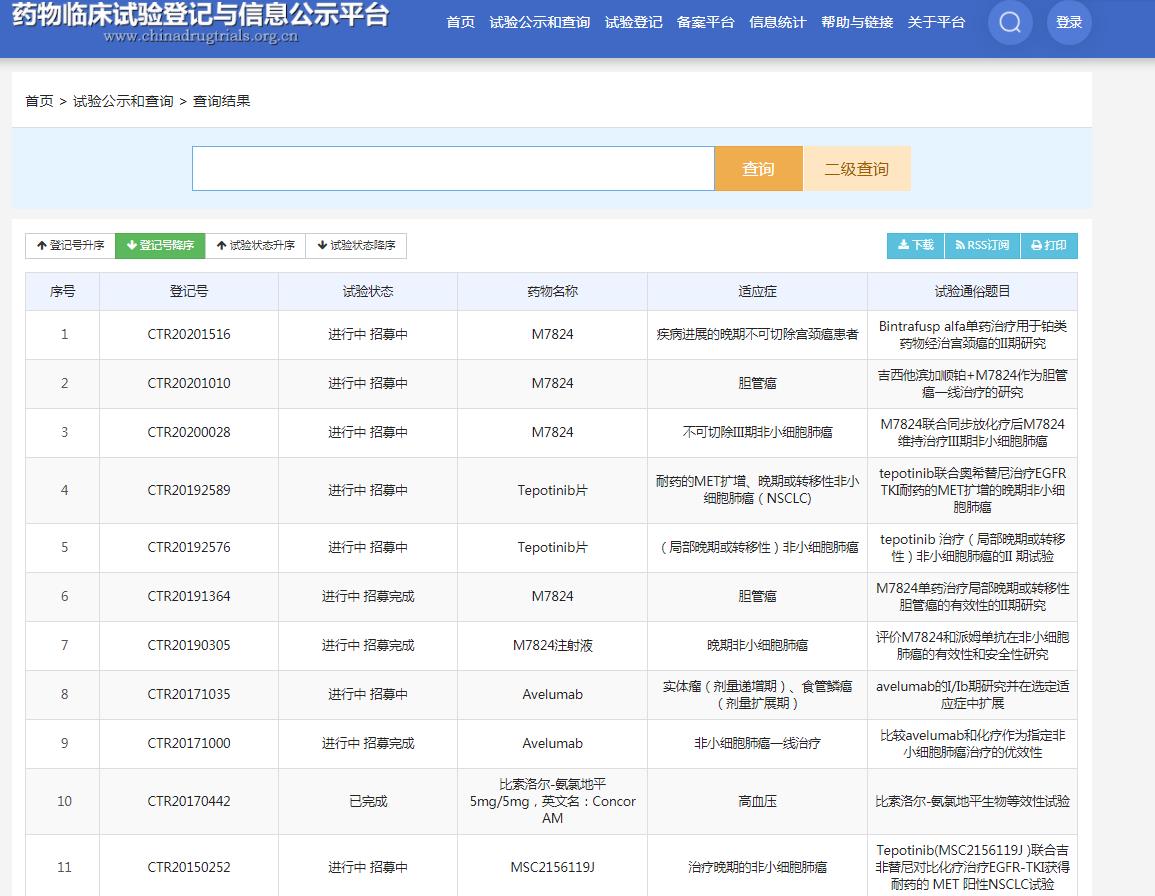
Task: Click the 登录 login button
Action: point(1069,22)
